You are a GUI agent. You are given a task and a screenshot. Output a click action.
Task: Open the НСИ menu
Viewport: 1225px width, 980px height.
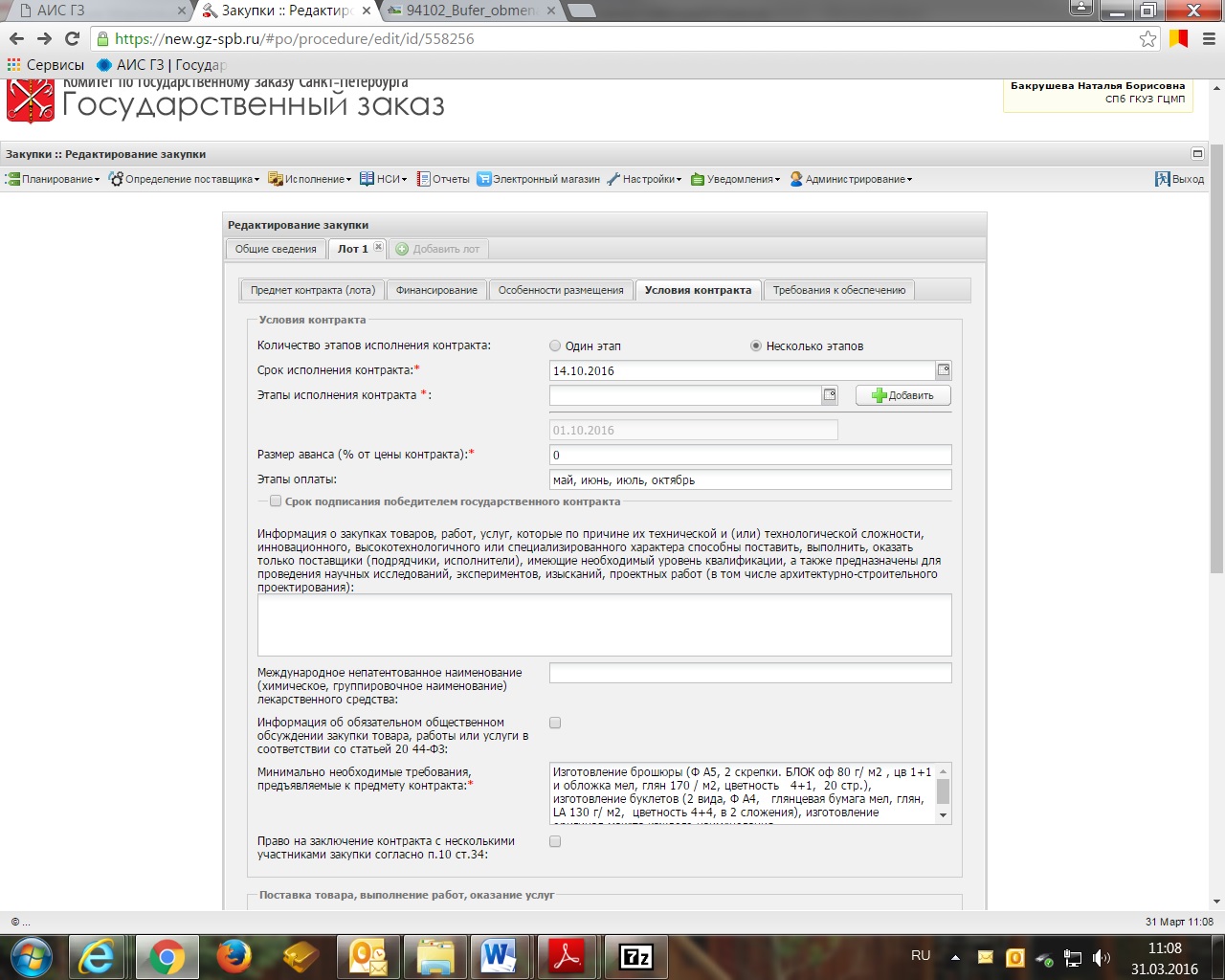(x=384, y=179)
